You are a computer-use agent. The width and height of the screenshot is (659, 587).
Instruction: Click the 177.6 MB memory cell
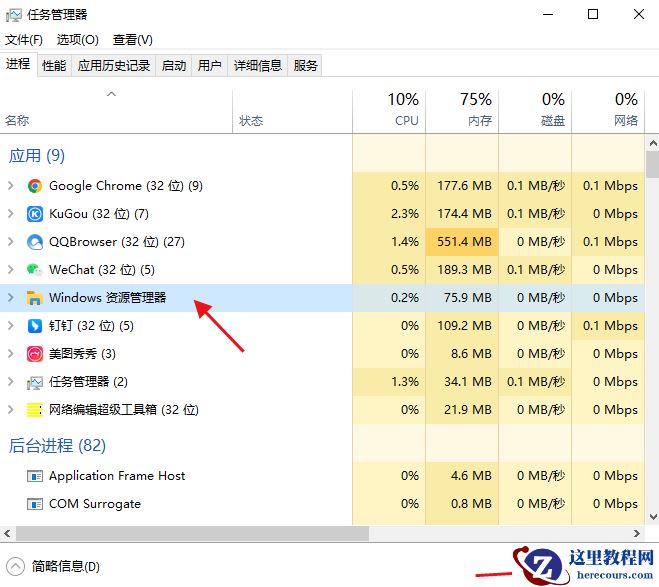464,186
